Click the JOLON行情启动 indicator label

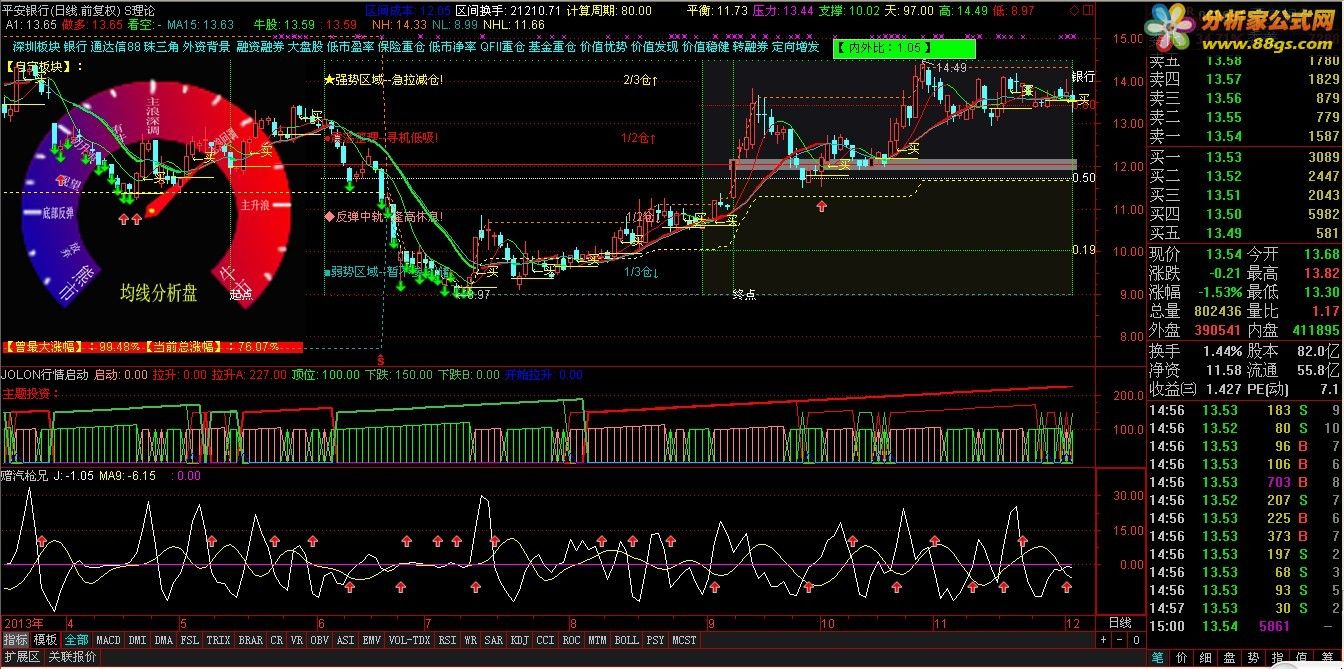pyautogui.click(x=45, y=375)
